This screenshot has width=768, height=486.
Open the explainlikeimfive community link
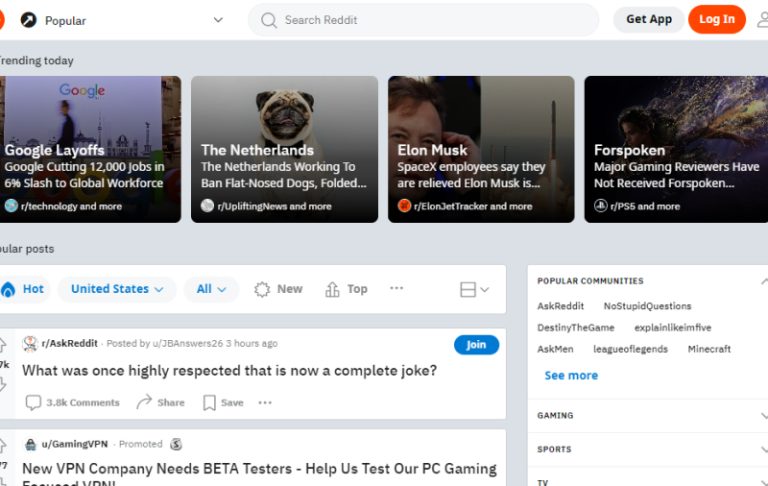672,328
